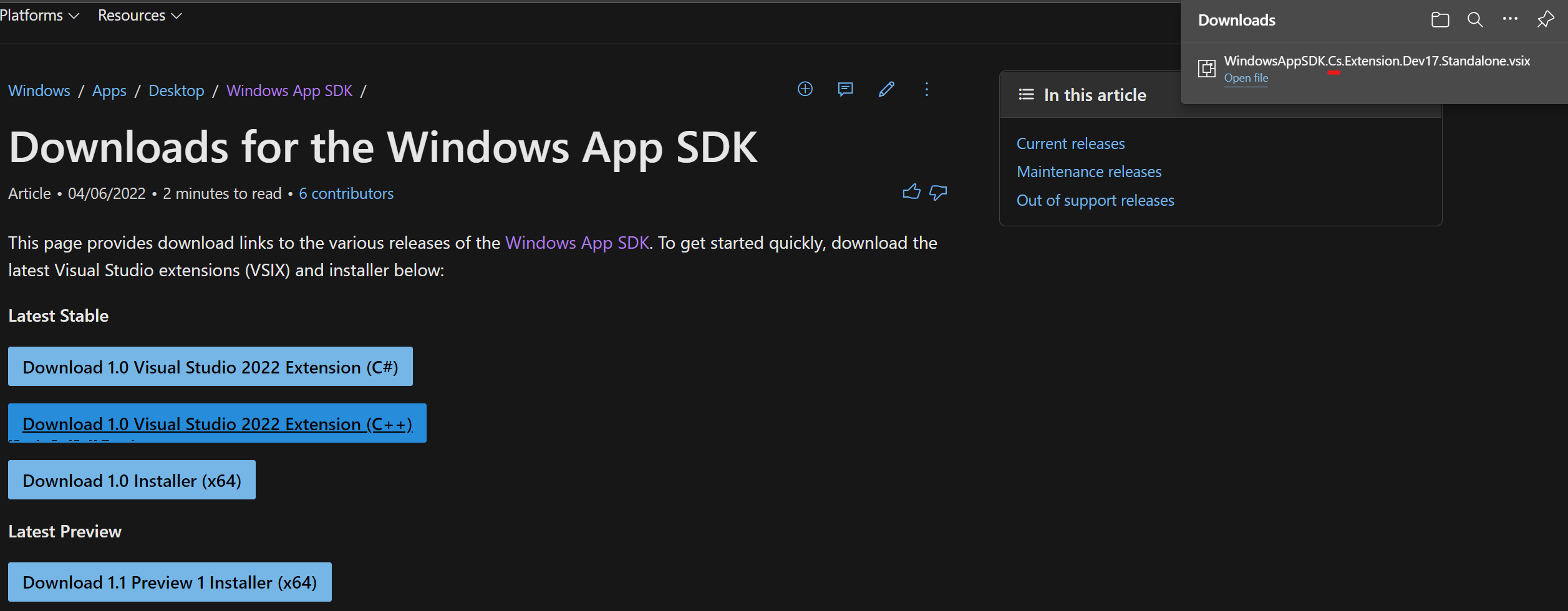Open article feedback via comment icon

tap(845, 90)
